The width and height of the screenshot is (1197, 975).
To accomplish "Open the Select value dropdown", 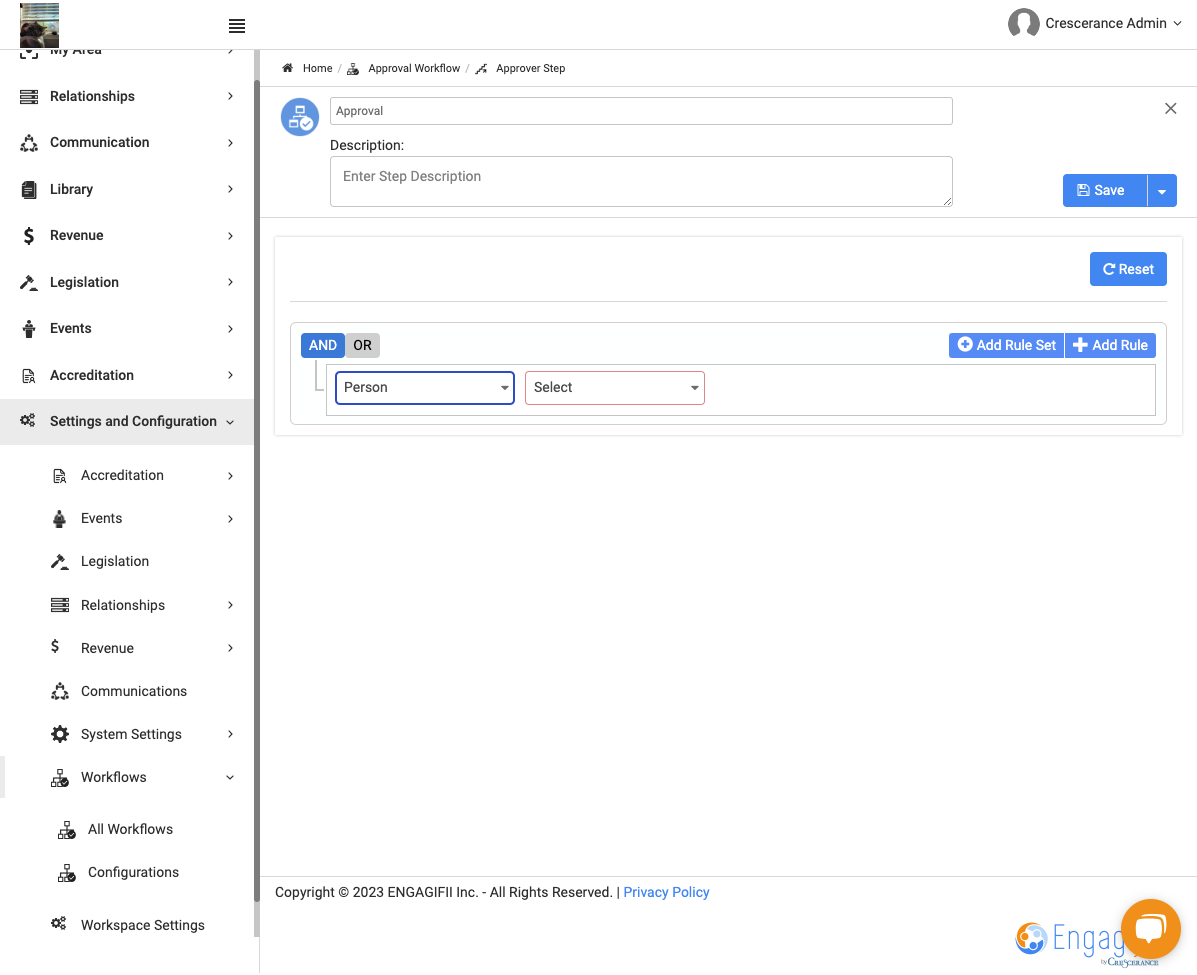I will [615, 388].
